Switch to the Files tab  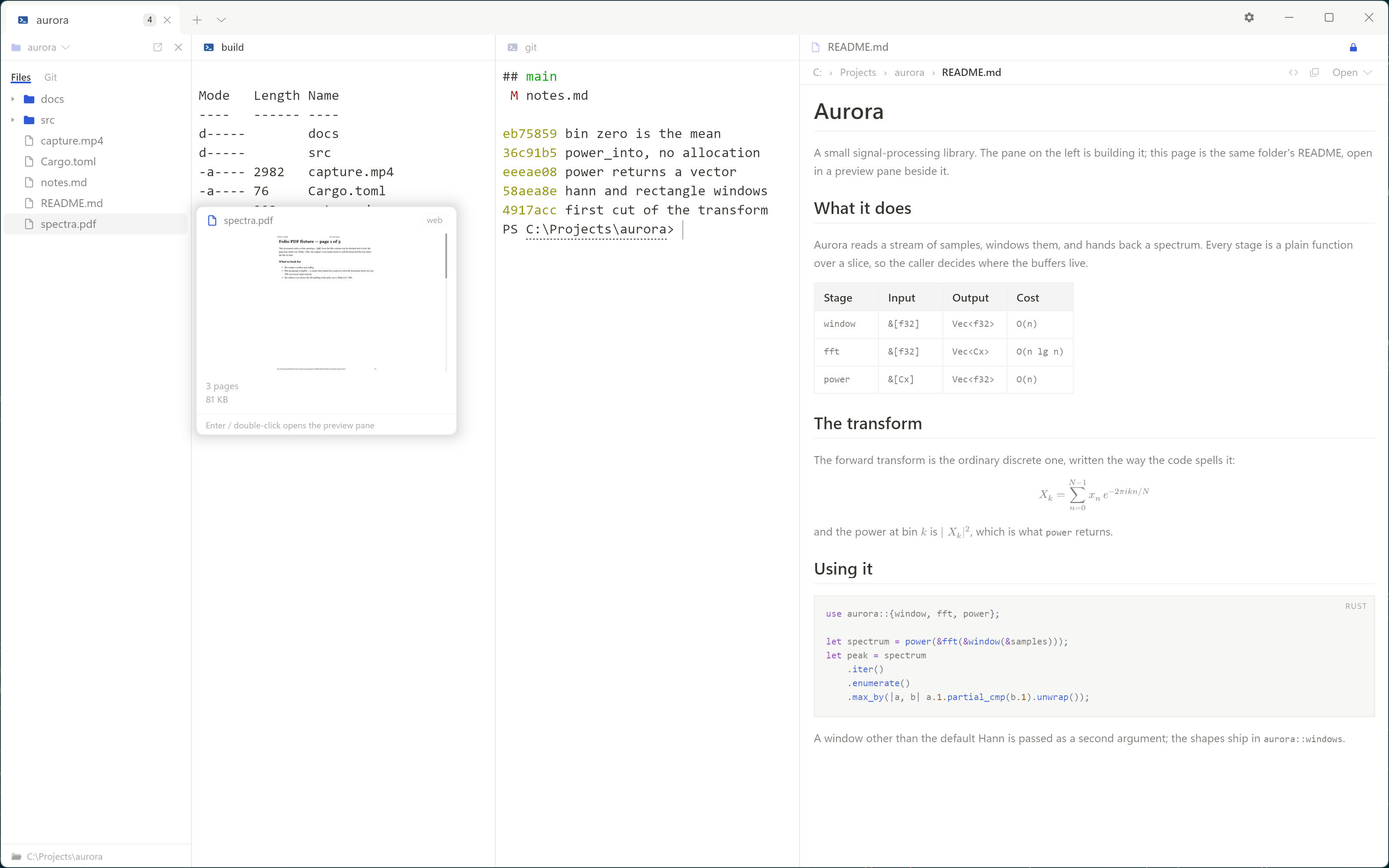tap(21, 77)
